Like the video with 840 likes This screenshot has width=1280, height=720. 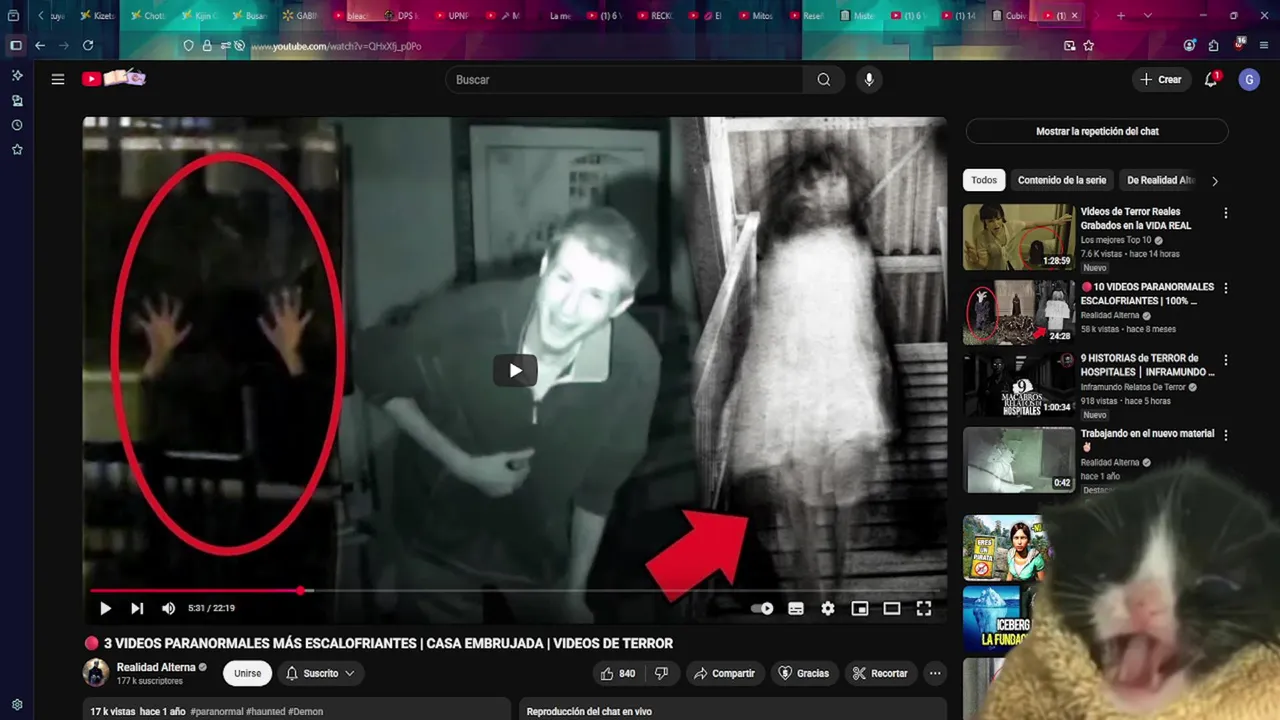coord(617,673)
